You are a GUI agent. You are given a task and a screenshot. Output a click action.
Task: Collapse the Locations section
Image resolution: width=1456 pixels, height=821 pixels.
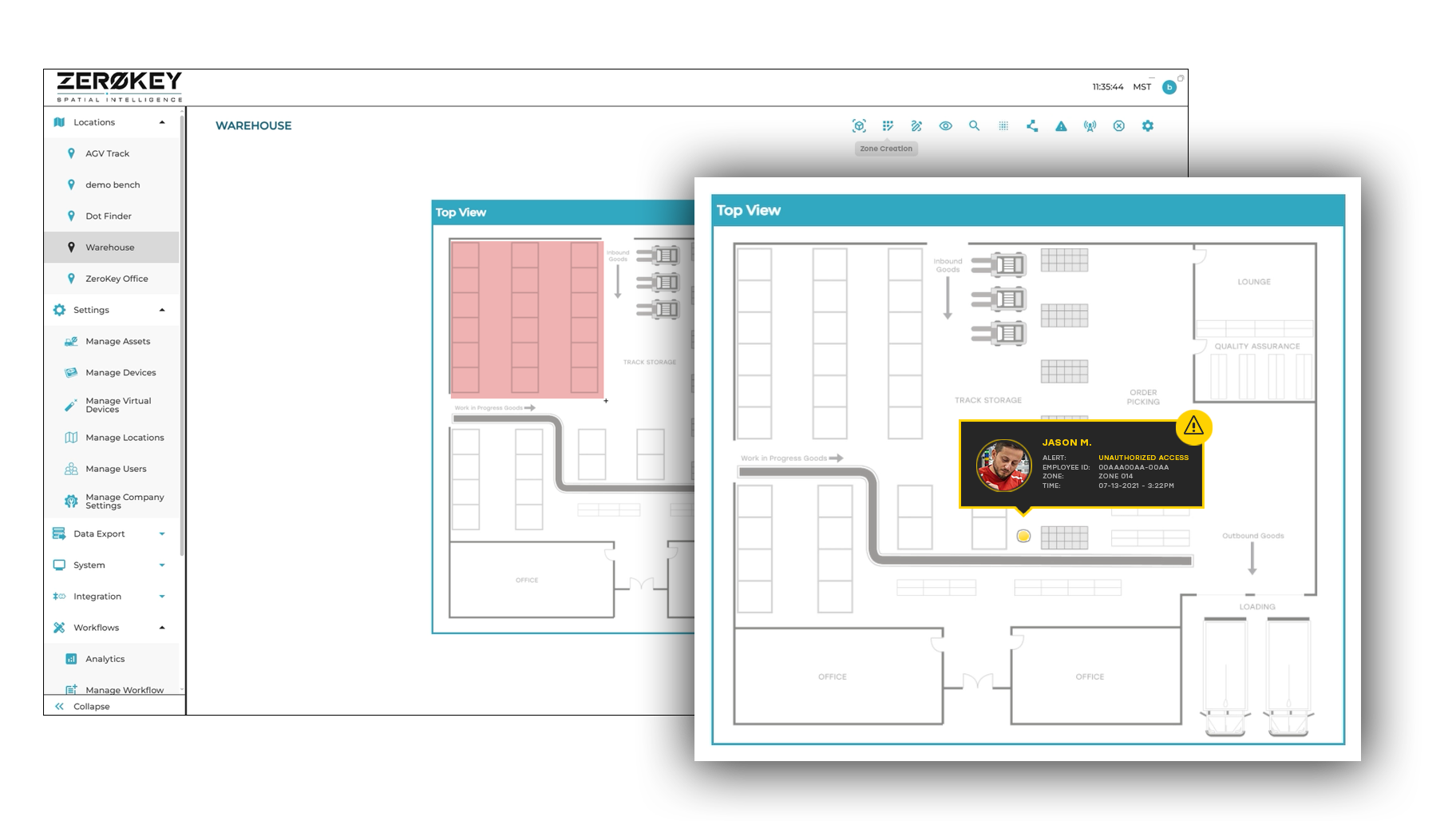point(162,122)
